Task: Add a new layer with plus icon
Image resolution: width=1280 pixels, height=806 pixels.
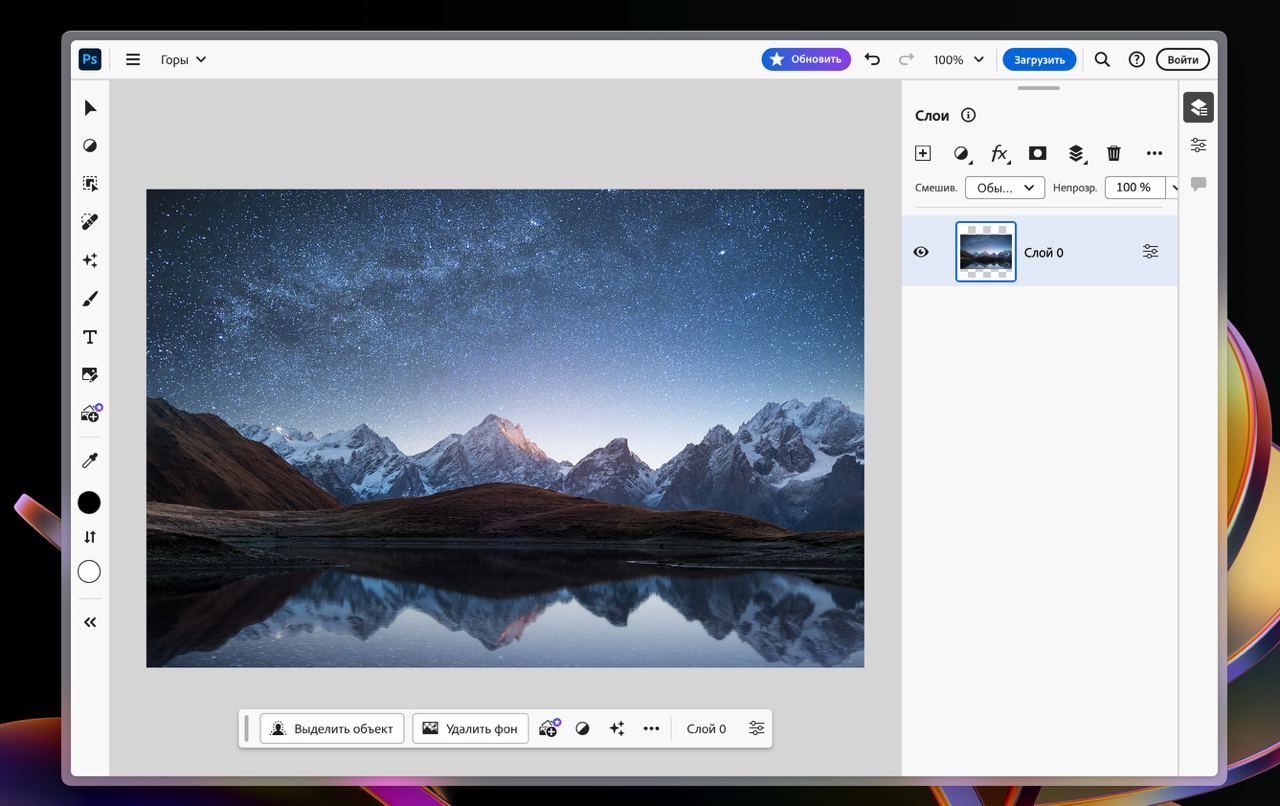Action: 923,153
